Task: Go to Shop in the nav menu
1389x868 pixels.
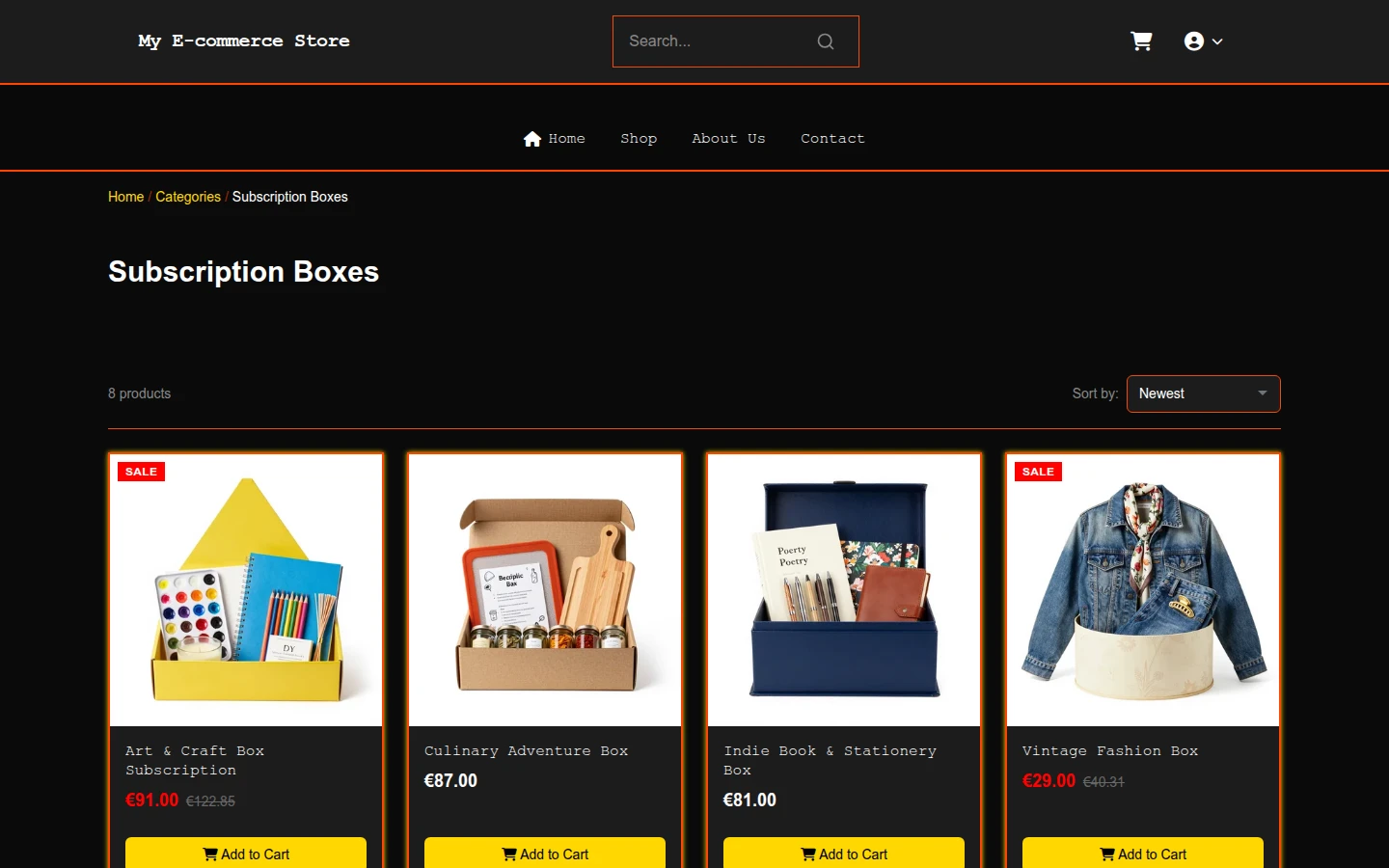Action: pos(639,139)
